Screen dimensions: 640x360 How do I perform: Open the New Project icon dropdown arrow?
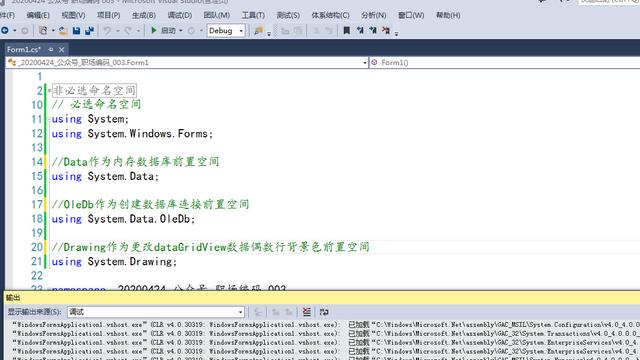point(53,31)
